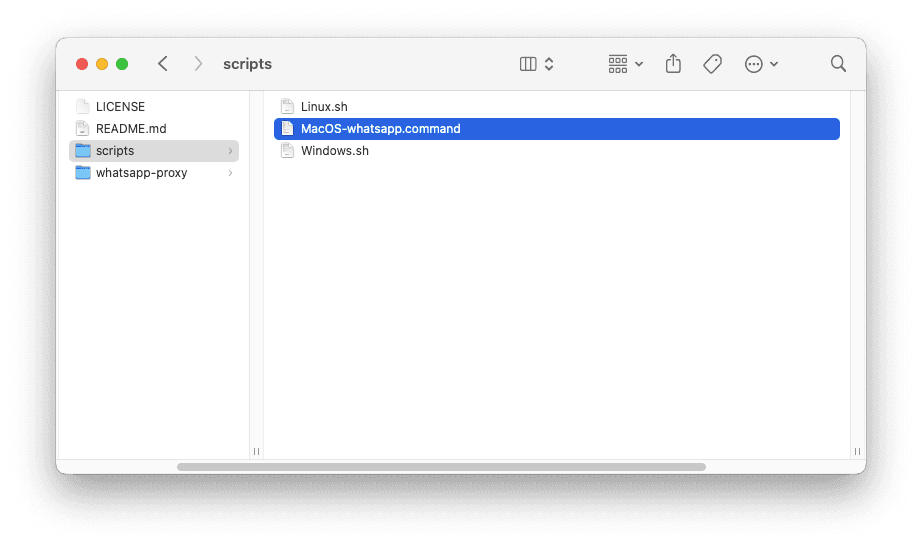Select MacOS-whatsapp.command file name

click(380, 129)
